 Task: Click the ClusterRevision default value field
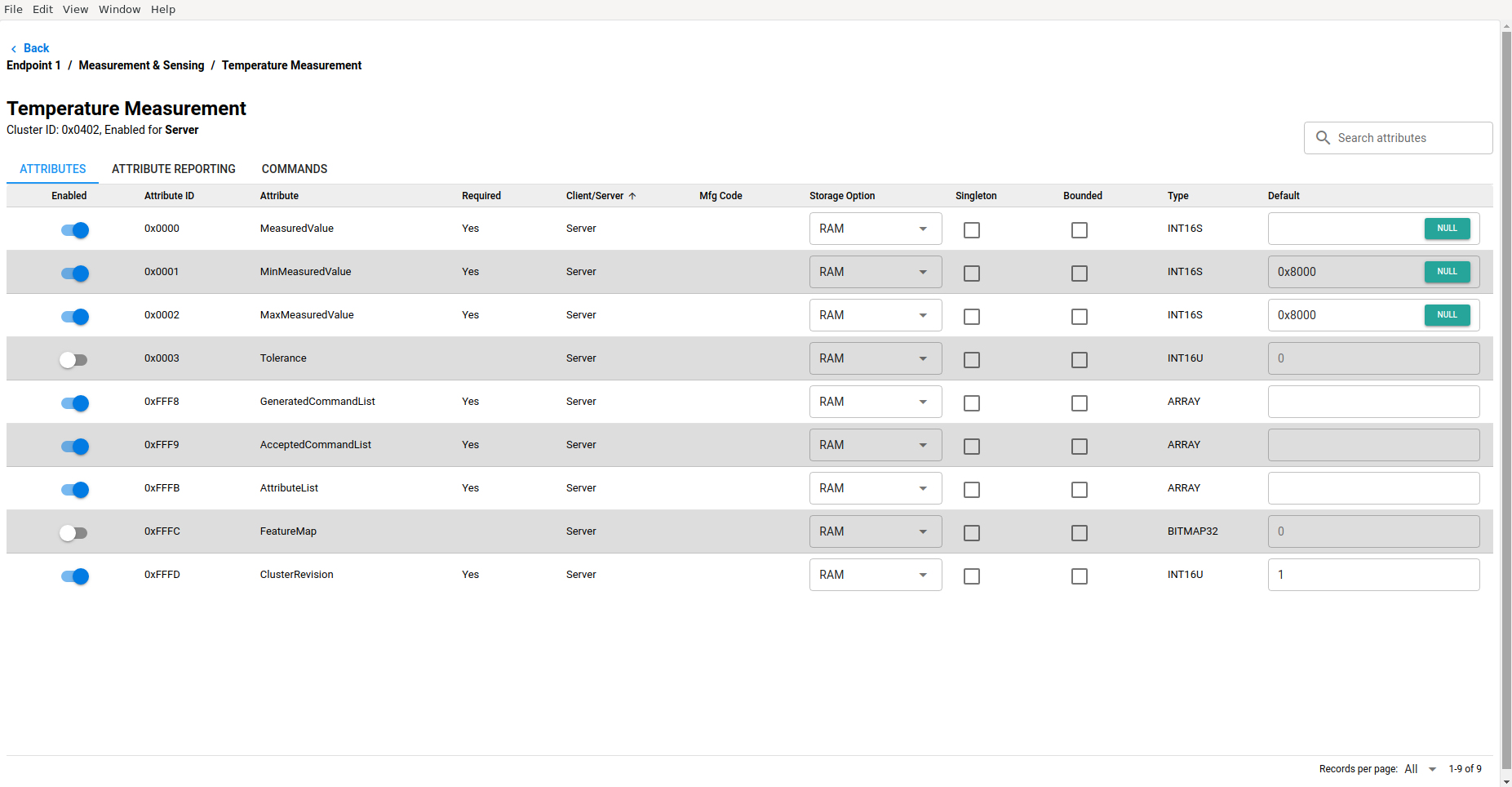pos(1372,575)
